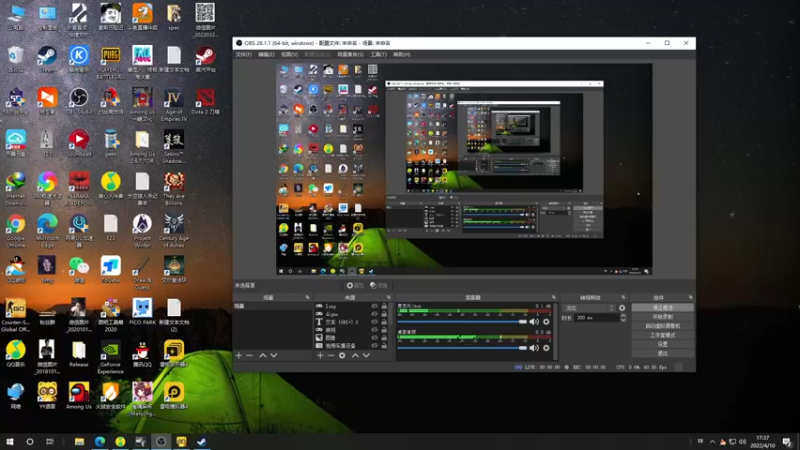Open gear settings for second audio mixer track

[x=546, y=347]
